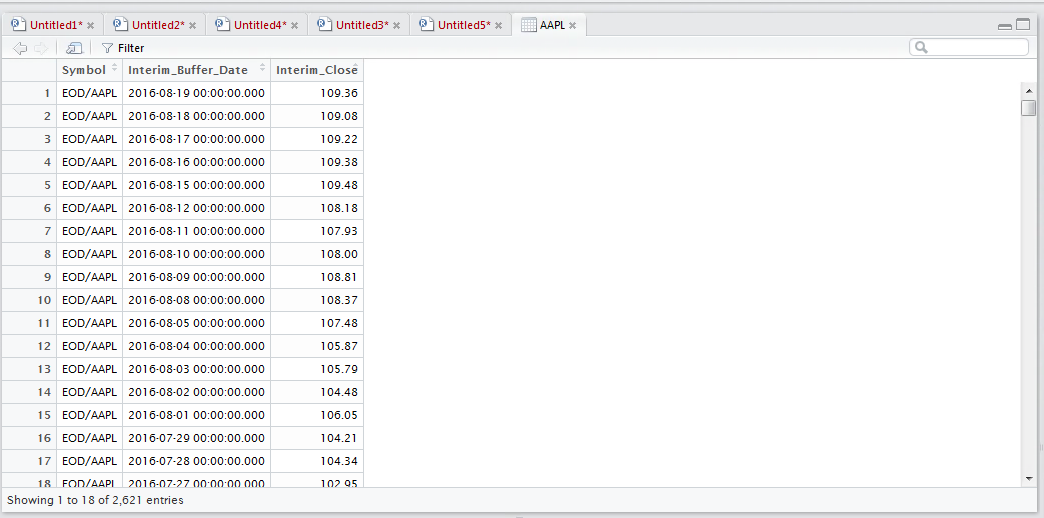This screenshot has height=518, width=1044.
Task: Select the date cell 2016-08-01
Action: tap(196, 415)
